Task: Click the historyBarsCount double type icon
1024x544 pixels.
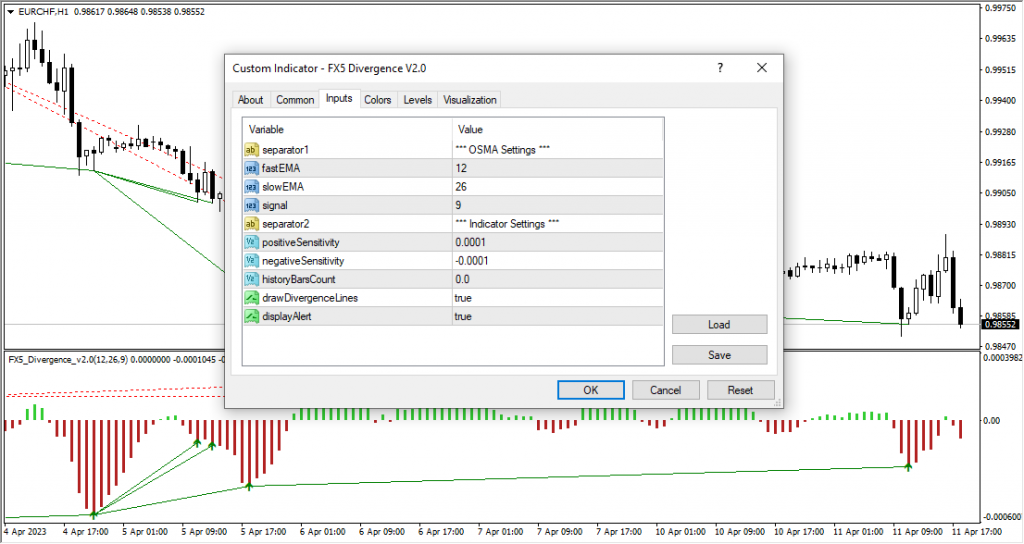Action: 252,279
